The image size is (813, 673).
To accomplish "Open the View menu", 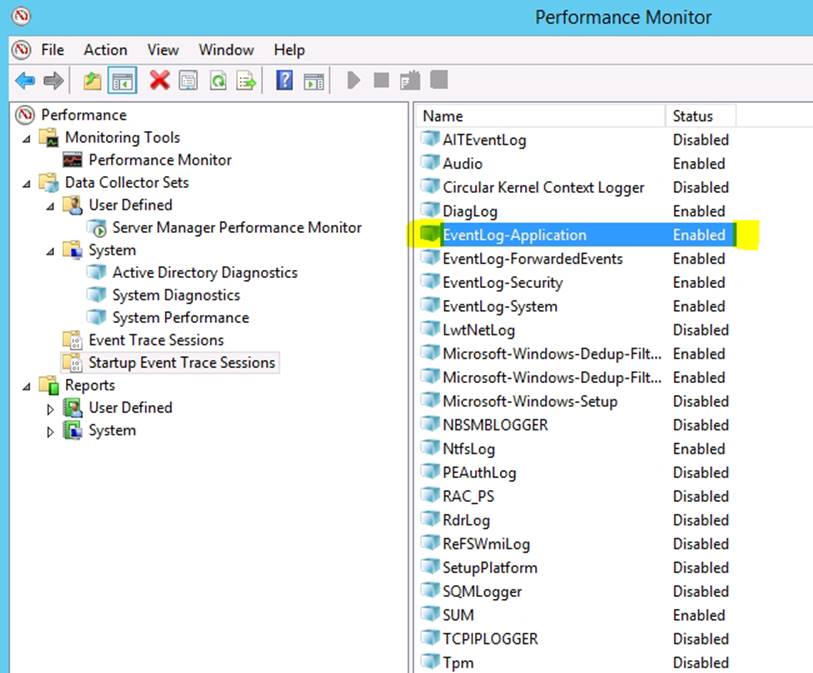I will [163, 49].
